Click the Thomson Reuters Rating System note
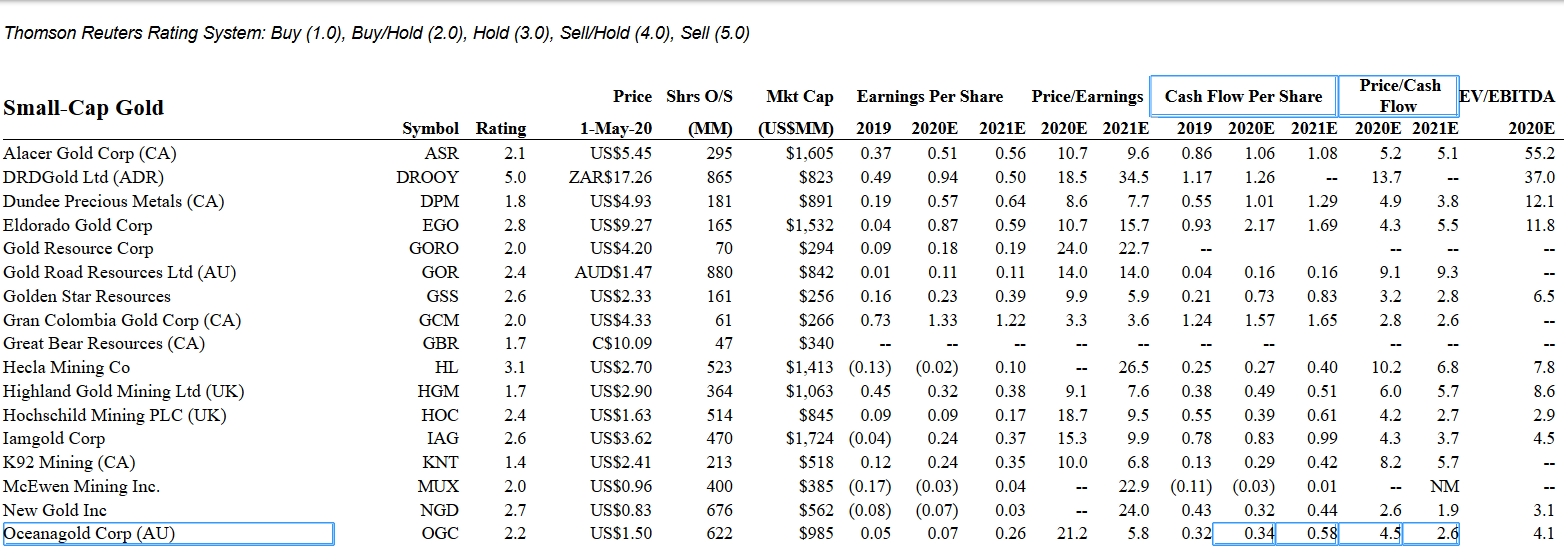 (x=377, y=33)
